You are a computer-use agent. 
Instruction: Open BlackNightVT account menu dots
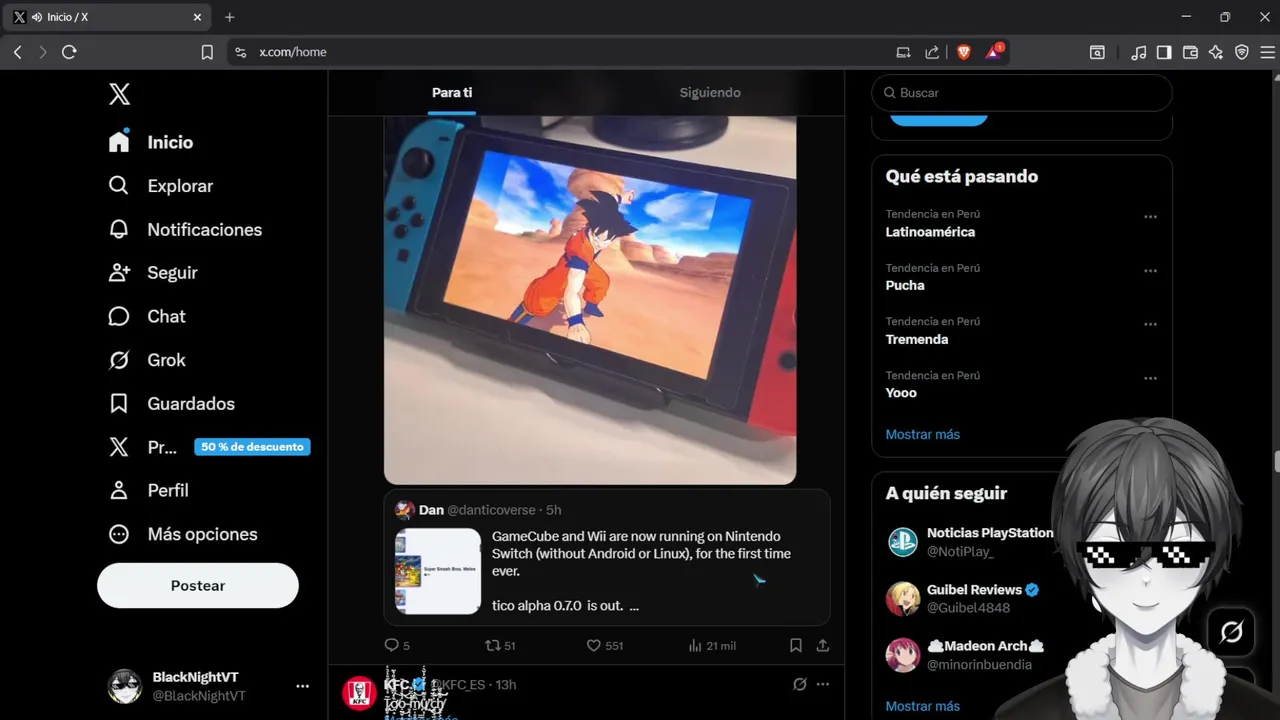(x=302, y=686)
